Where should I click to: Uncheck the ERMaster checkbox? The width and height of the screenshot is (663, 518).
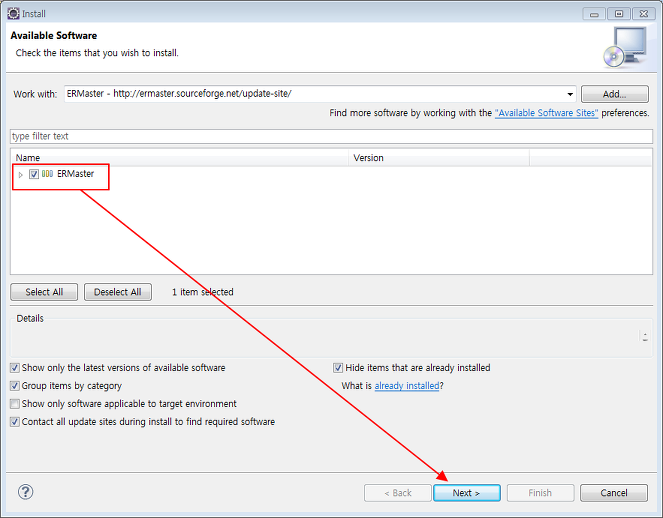[x=34, y=174]
